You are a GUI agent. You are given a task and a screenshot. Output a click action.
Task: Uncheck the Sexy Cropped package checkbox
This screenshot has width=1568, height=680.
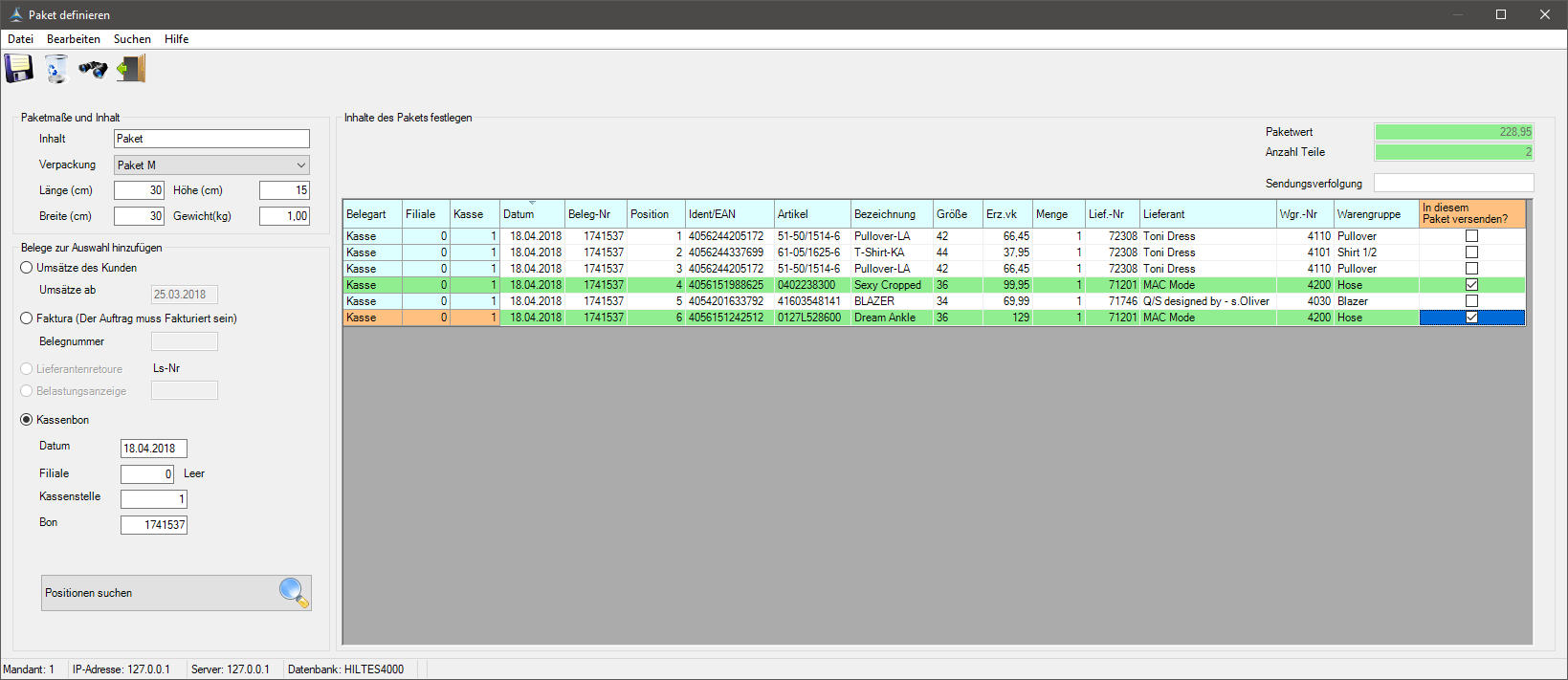tap(1471, 285)
